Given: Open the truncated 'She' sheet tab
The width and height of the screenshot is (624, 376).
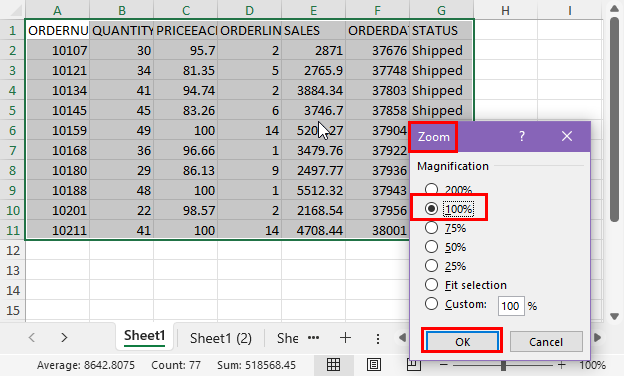Looking at the screenshot, I should [x=288, y=338].
